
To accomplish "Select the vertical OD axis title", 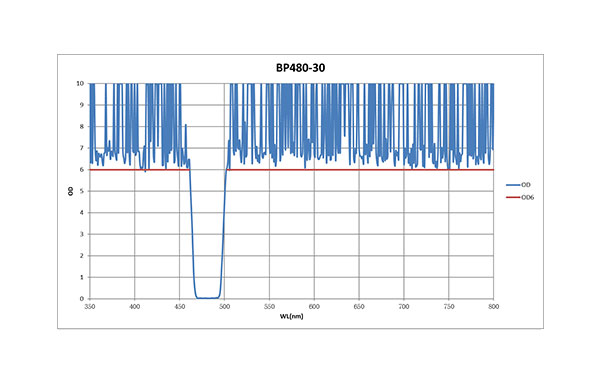I will point(70,191).
